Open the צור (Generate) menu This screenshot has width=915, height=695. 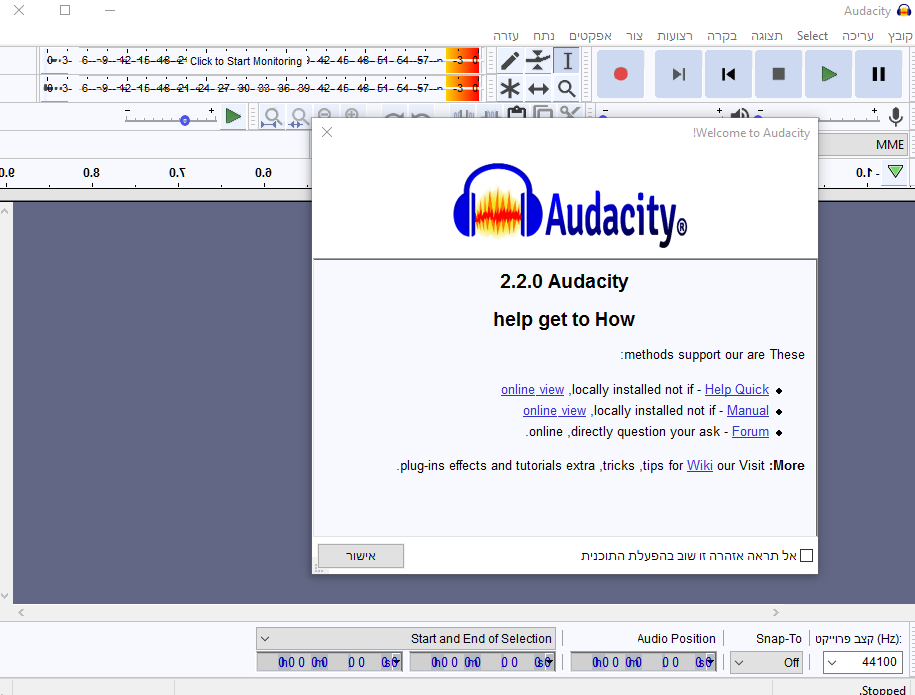pos(634,36)
